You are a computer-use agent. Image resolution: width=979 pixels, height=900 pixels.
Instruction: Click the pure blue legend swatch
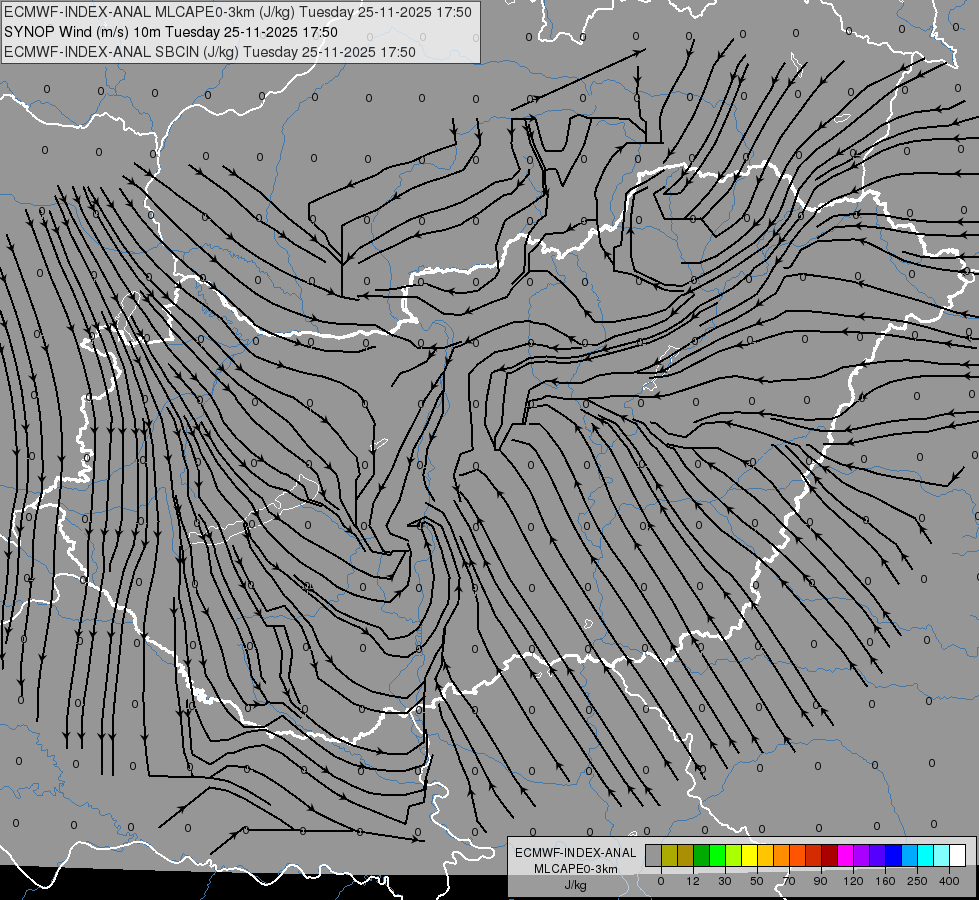(x=894, y=855)
